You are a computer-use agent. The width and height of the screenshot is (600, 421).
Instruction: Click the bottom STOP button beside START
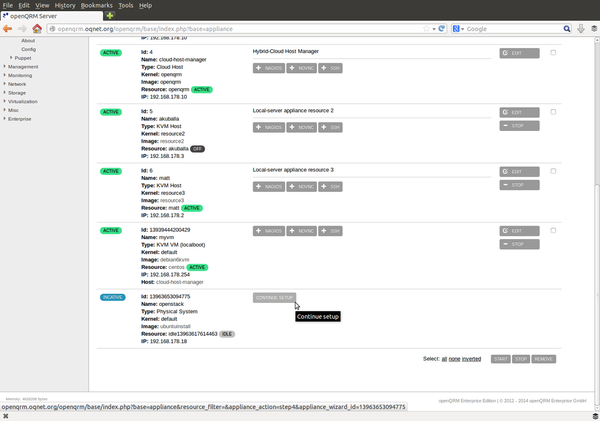click(x=521, y=359)
